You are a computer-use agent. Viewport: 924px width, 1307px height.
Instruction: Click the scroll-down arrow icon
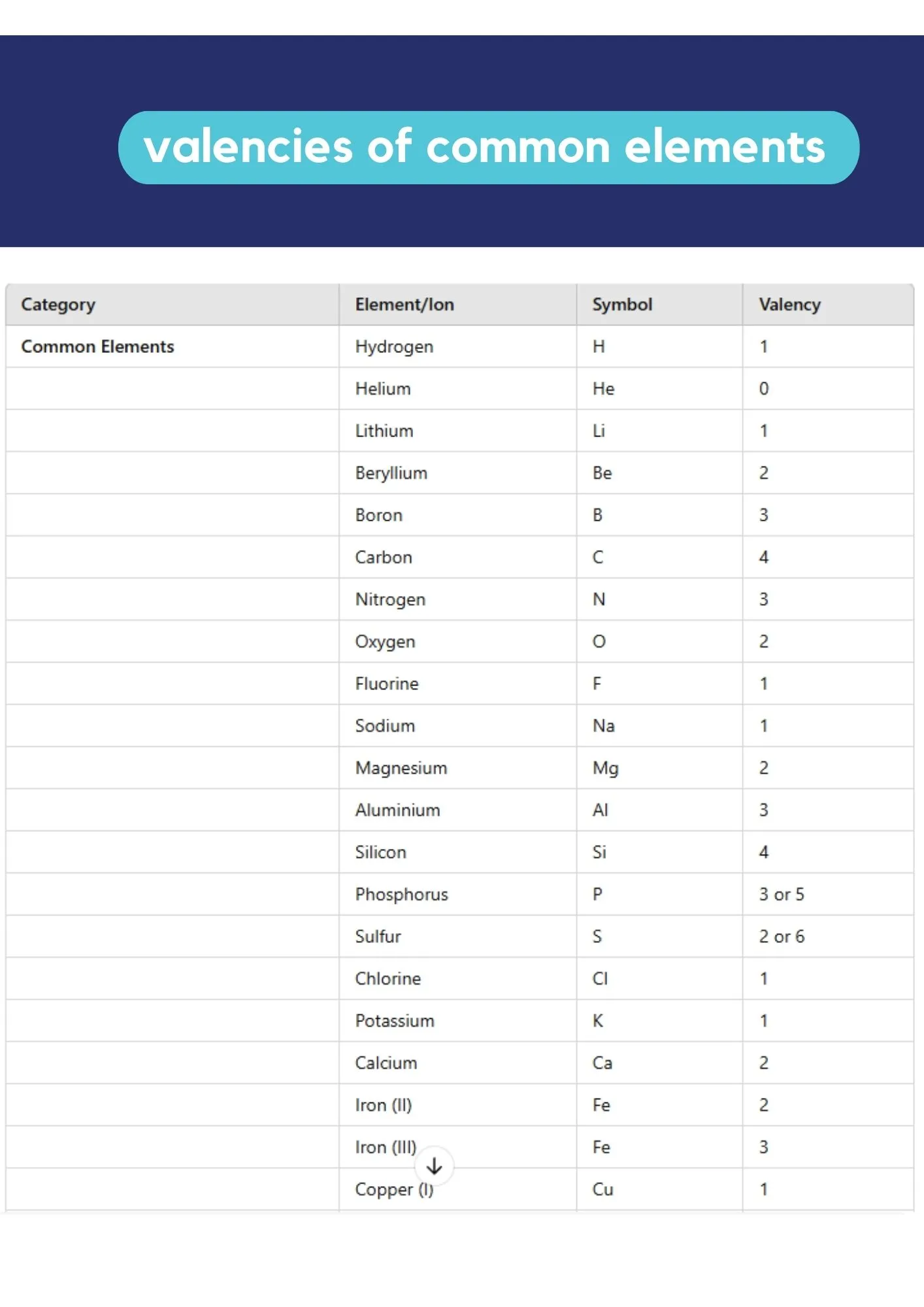coord(434,1166)
